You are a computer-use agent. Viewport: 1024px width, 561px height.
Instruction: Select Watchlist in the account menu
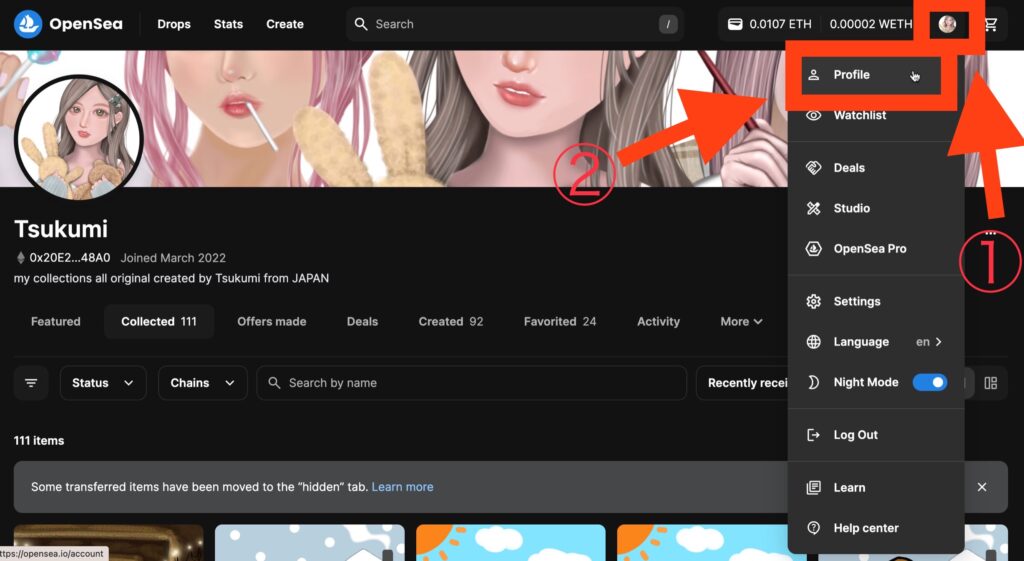(x=876, y=116)
